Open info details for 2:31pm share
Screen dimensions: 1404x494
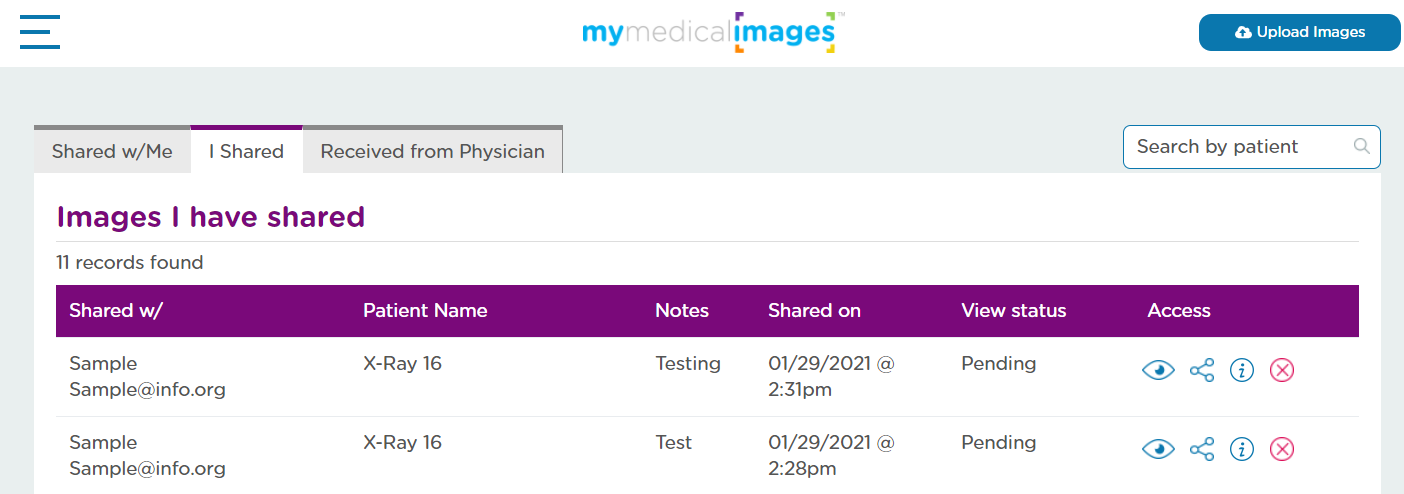1242,371
